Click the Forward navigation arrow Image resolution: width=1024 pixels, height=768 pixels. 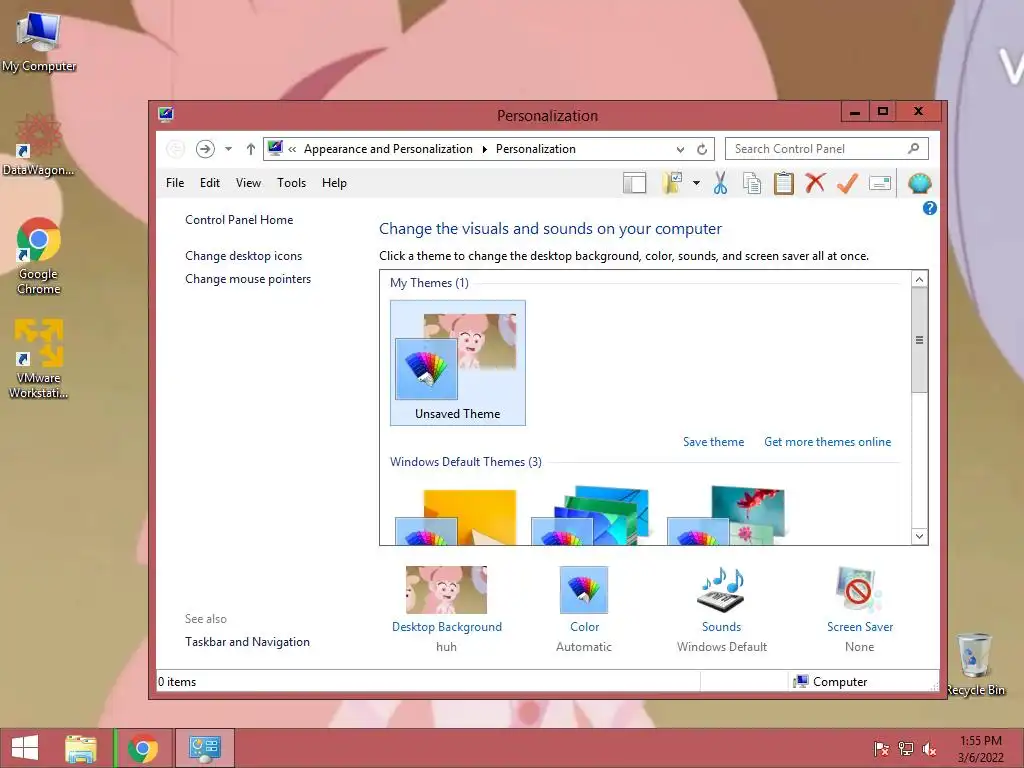[205, 149]
